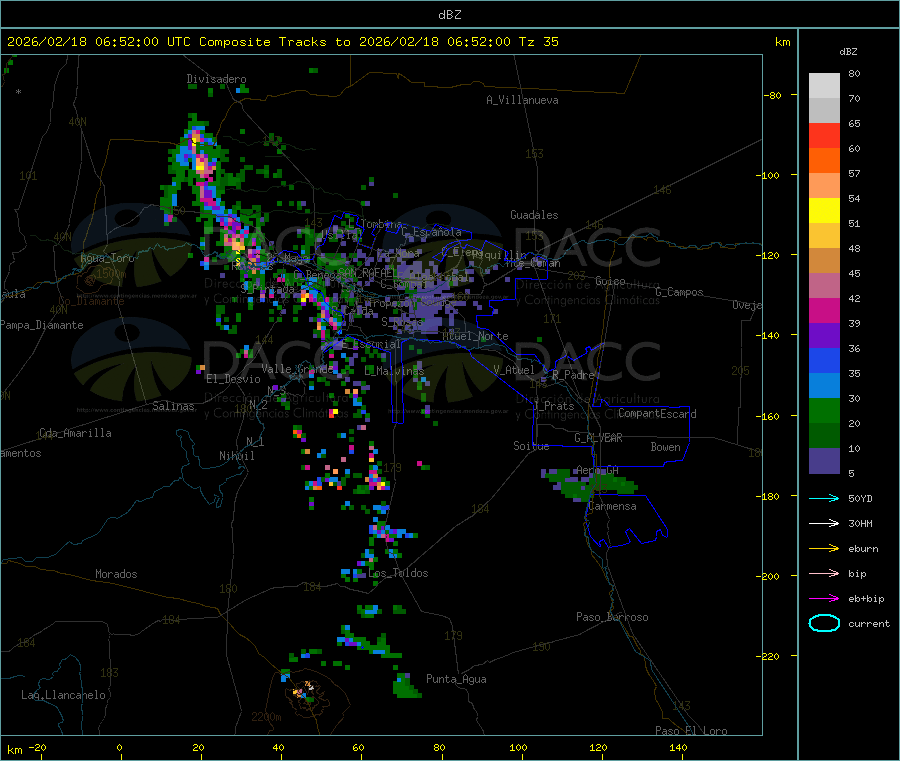The image size is (900, 761).
Task: Click the green radar echo near Aero_GA
Action: coord(588,484)
